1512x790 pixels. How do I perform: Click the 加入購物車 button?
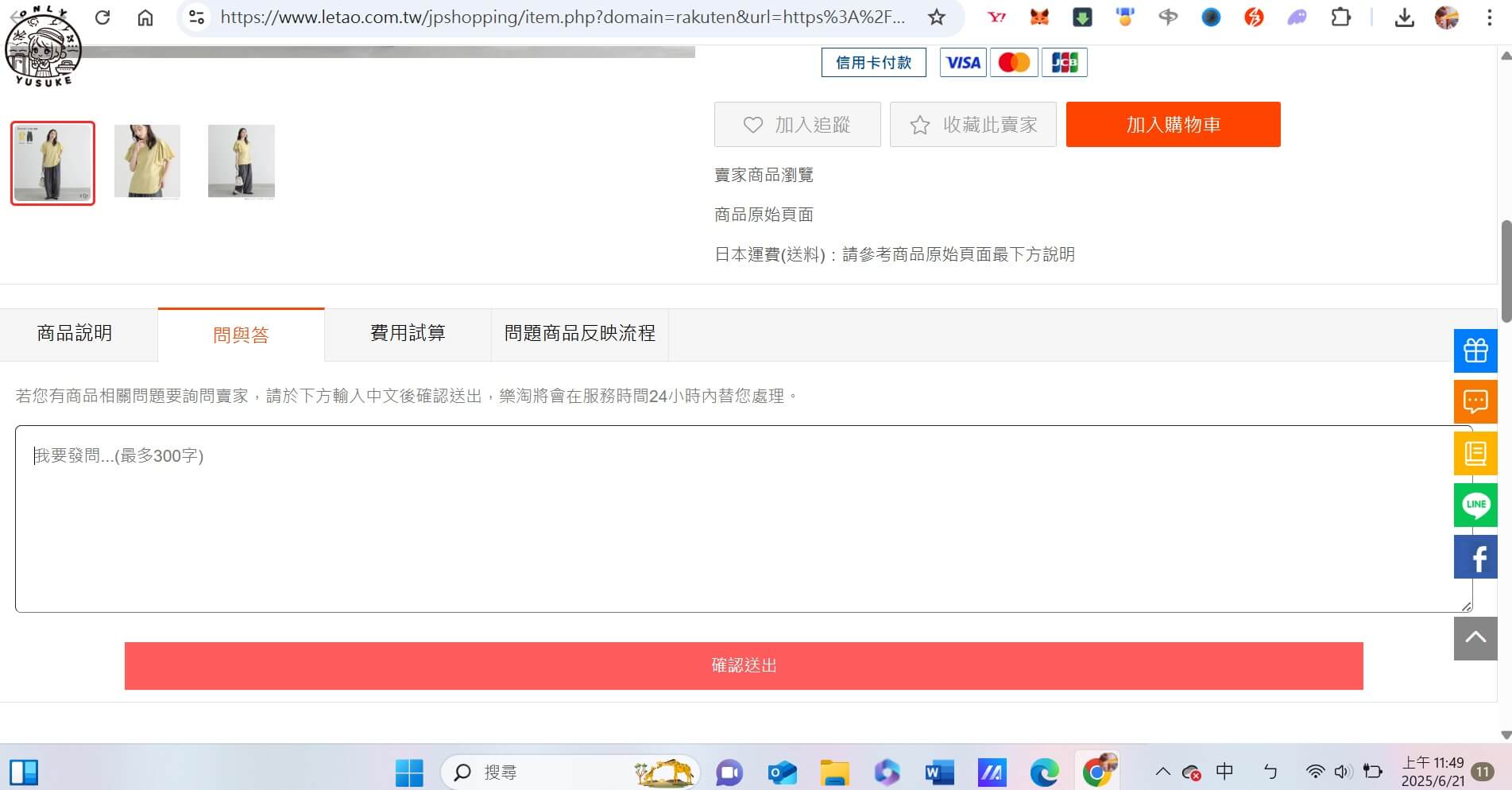tap(1173, 125)
